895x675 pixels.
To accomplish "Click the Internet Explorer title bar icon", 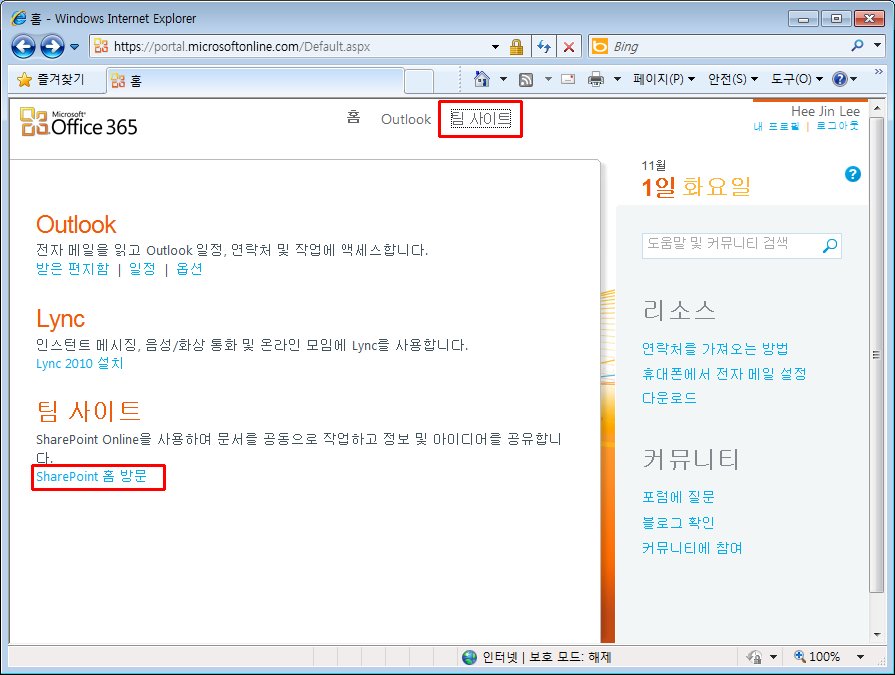I will tap(19, 18).
